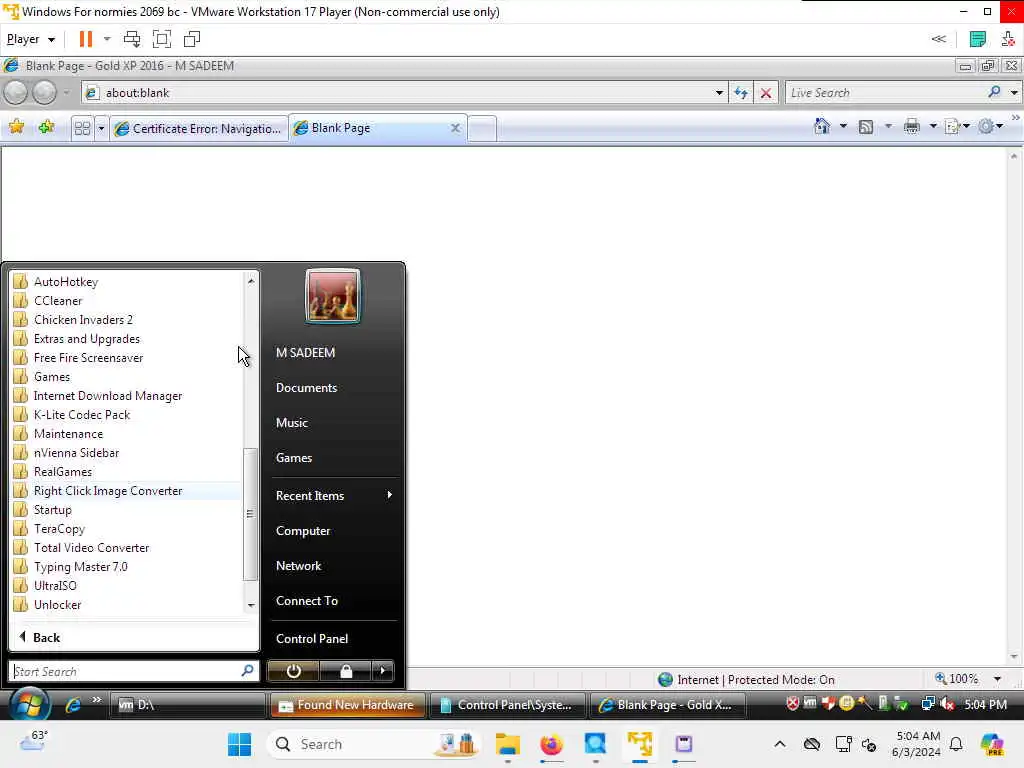This screenshot has height=768, width=1024.
Task: Open Control Panel from the Start menu
Action: pyautogui.click(x=312, y=639)
